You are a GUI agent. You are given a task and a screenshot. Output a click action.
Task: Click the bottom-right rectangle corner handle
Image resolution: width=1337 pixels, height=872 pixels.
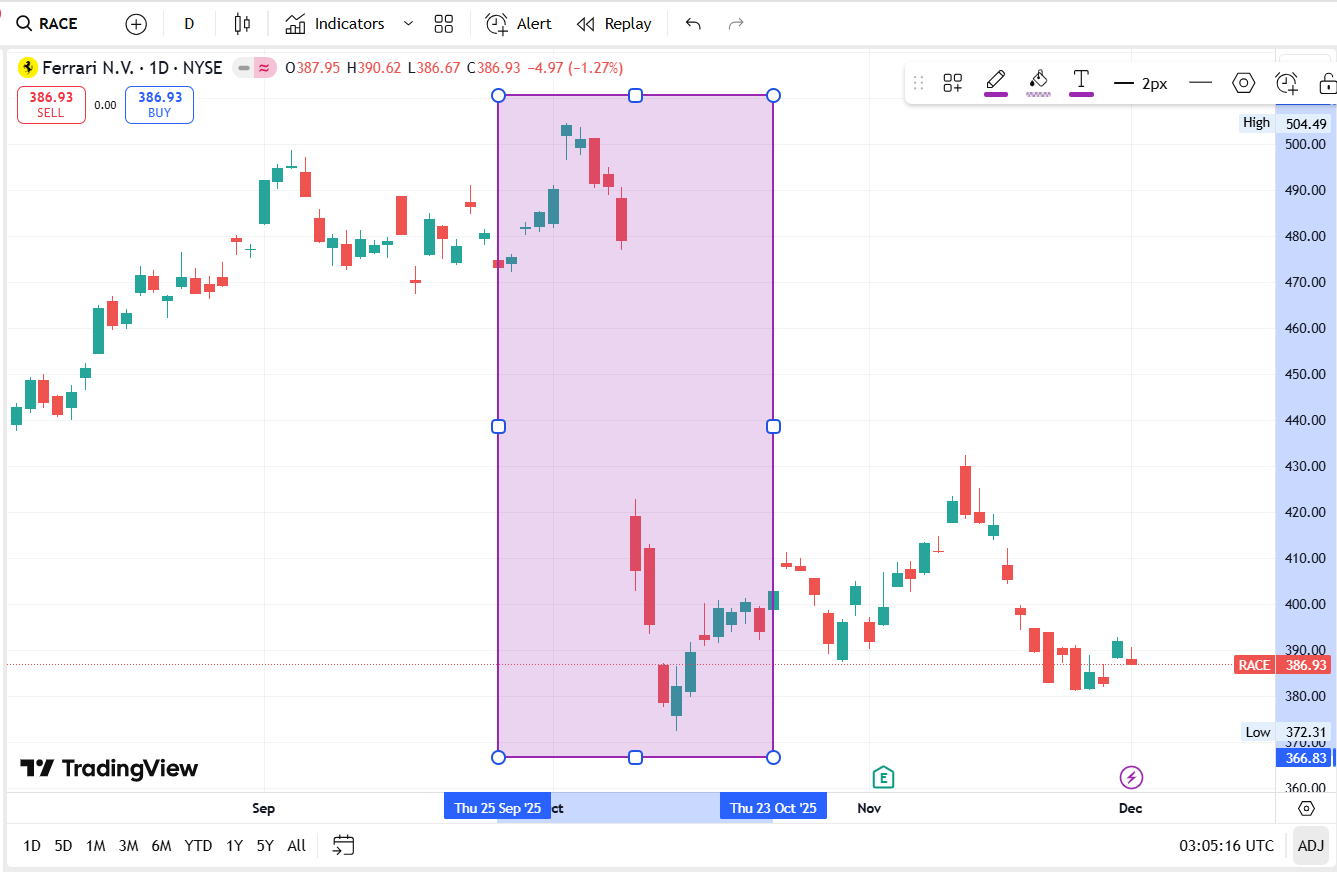[x=773, y=757]
